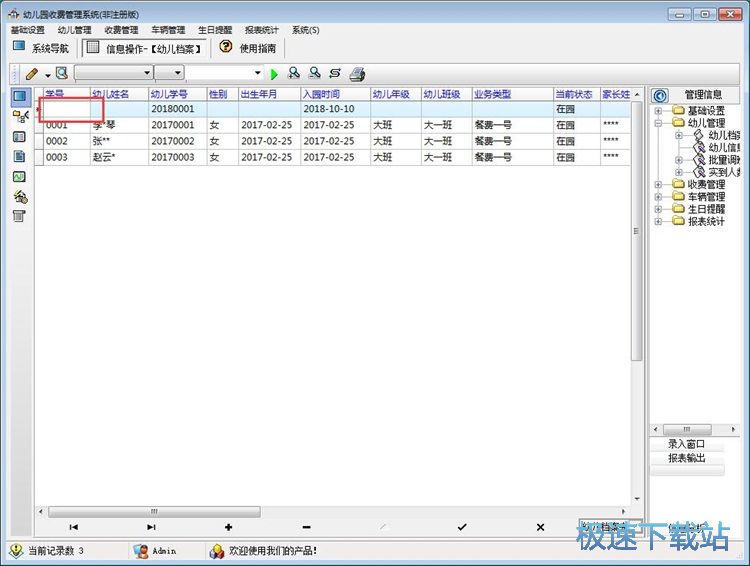This screenshot has height=566, width=750.
Task: Click the green run query arrow
Action: (x=274, y=74)
